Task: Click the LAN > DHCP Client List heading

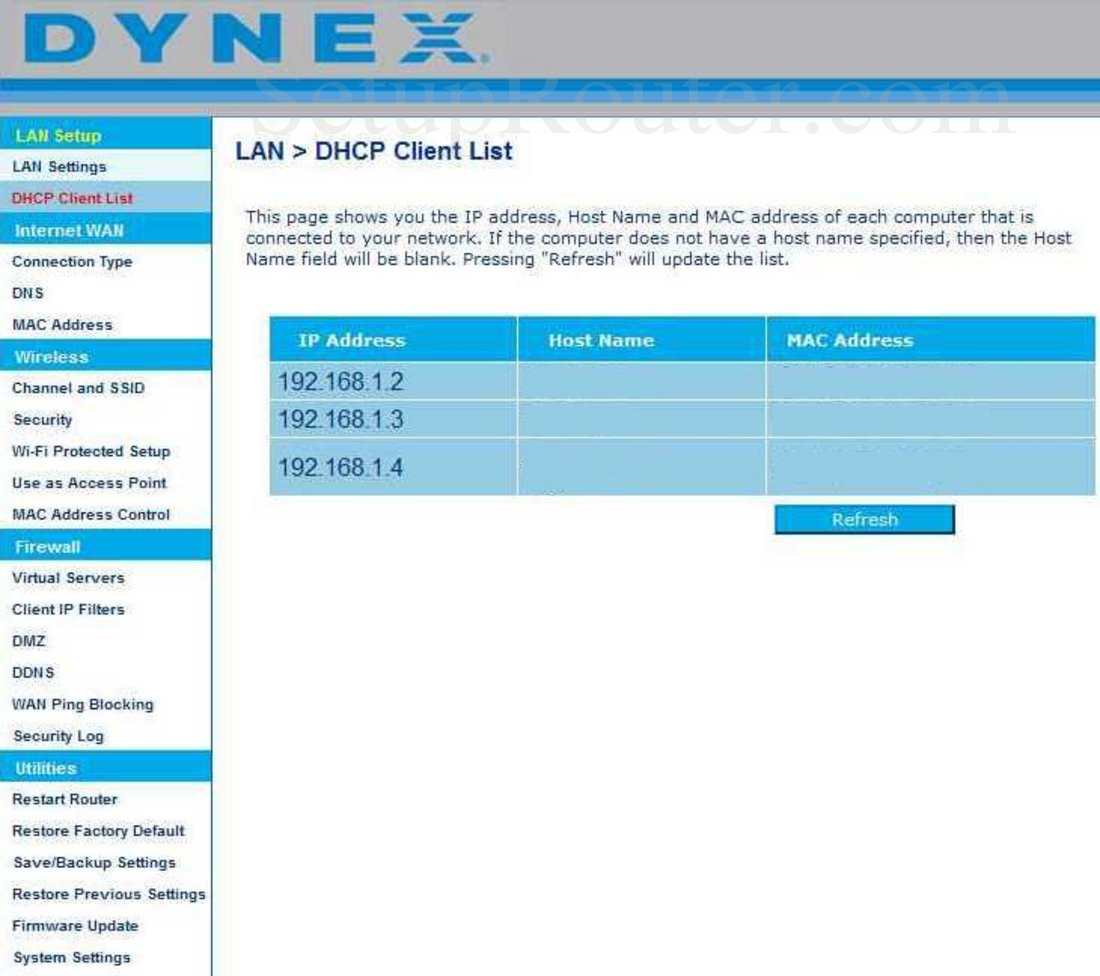Action: click(374, 151)
